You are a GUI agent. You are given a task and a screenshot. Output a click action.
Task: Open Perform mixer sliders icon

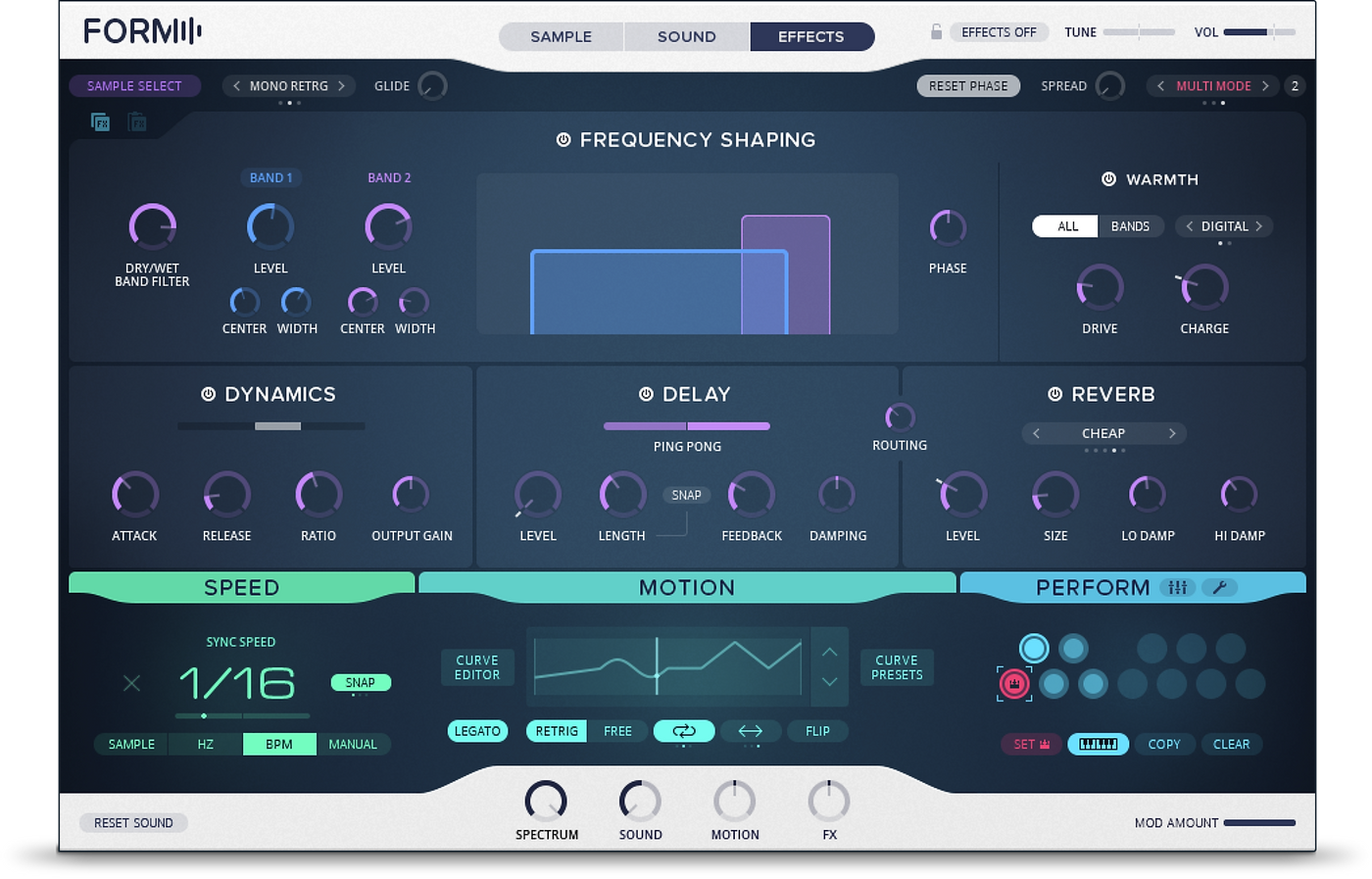point(1177,587)
